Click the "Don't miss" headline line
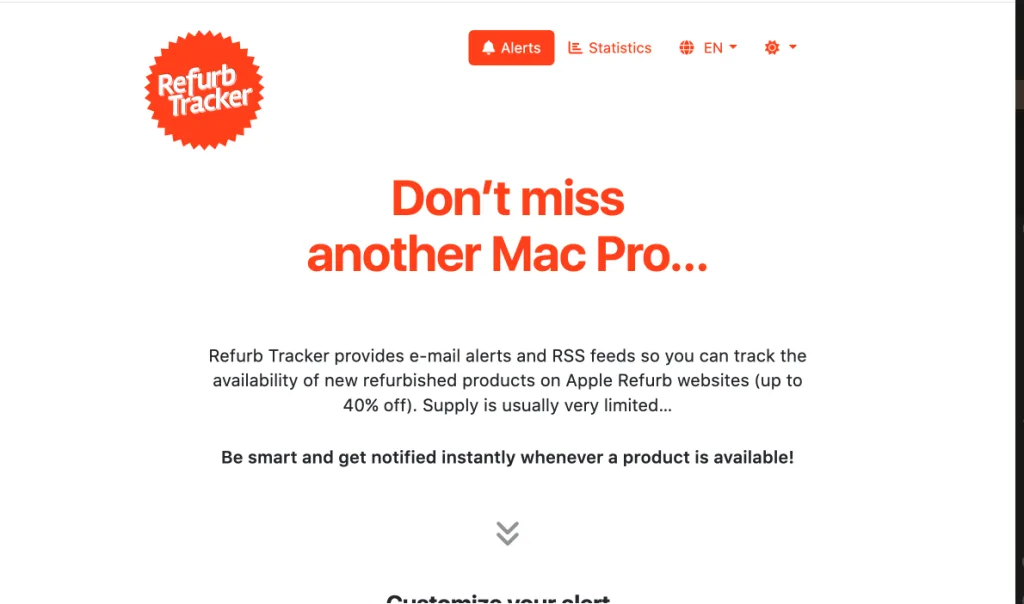 pos(507,199)
